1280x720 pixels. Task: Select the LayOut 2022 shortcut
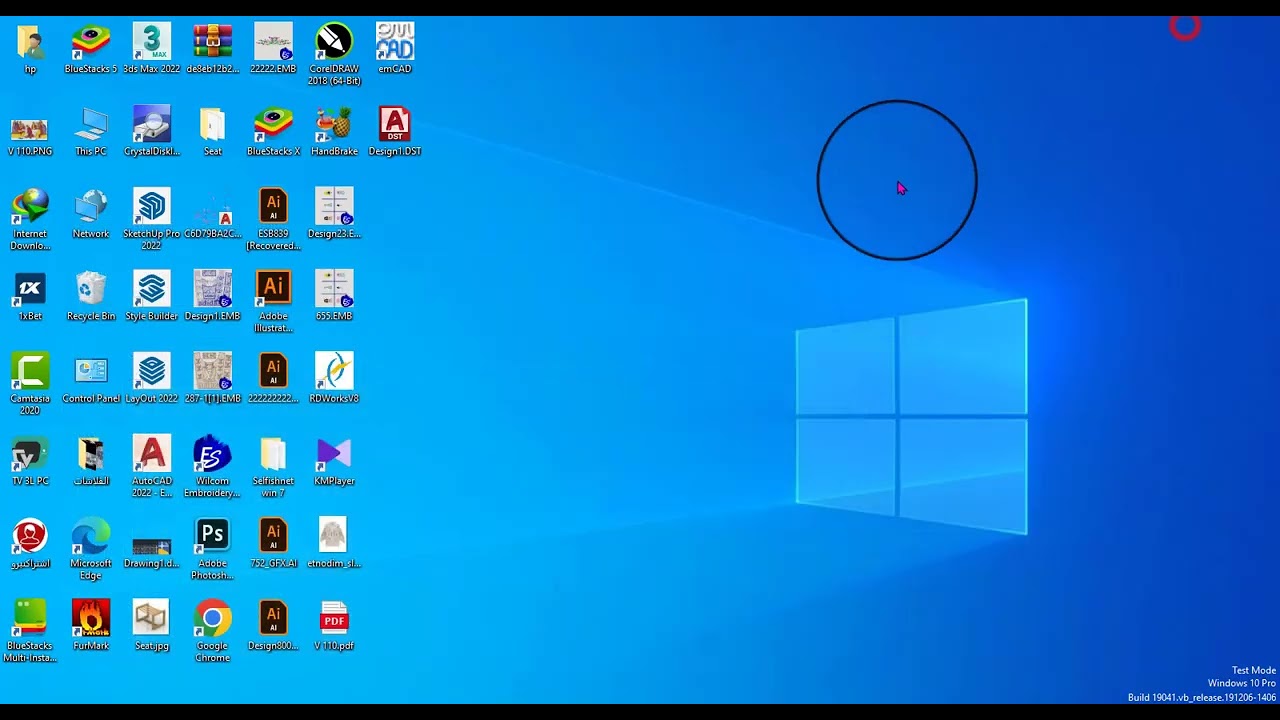152,371
